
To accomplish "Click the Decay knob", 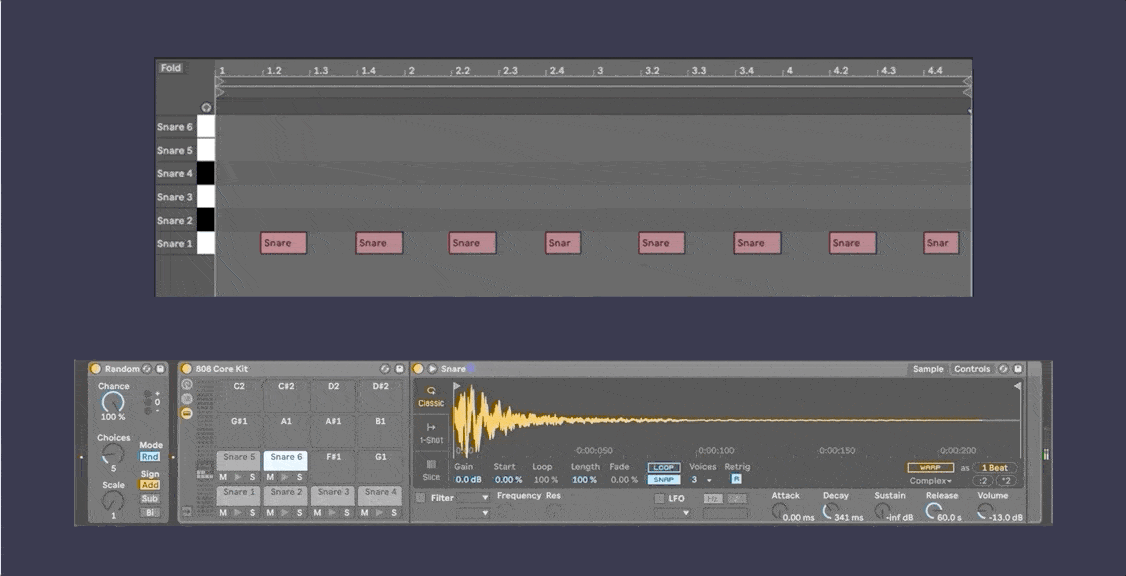I will click(x=830, y=510).
